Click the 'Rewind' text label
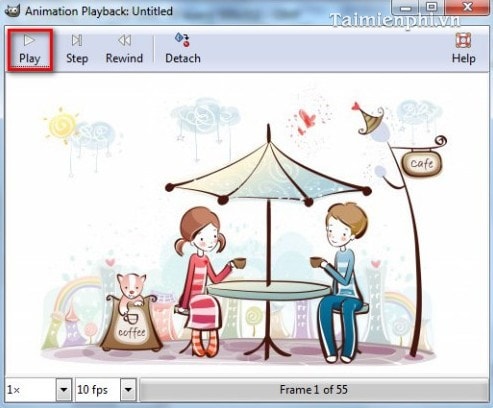Screen dimensions: 493x408 pyautogui.click(x=124, y=58)
